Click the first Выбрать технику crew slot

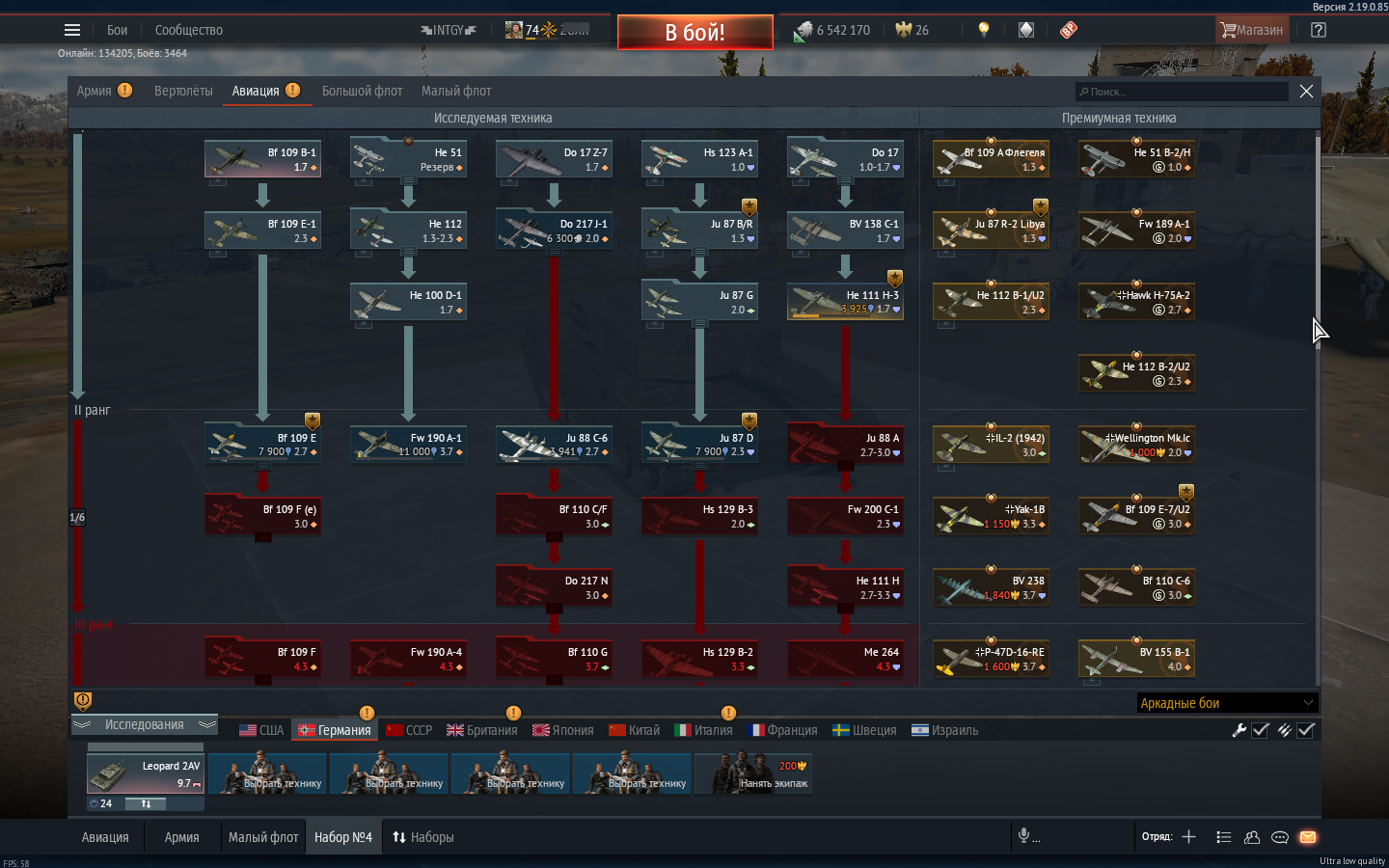pyautogui.click(x=267, y=773)
